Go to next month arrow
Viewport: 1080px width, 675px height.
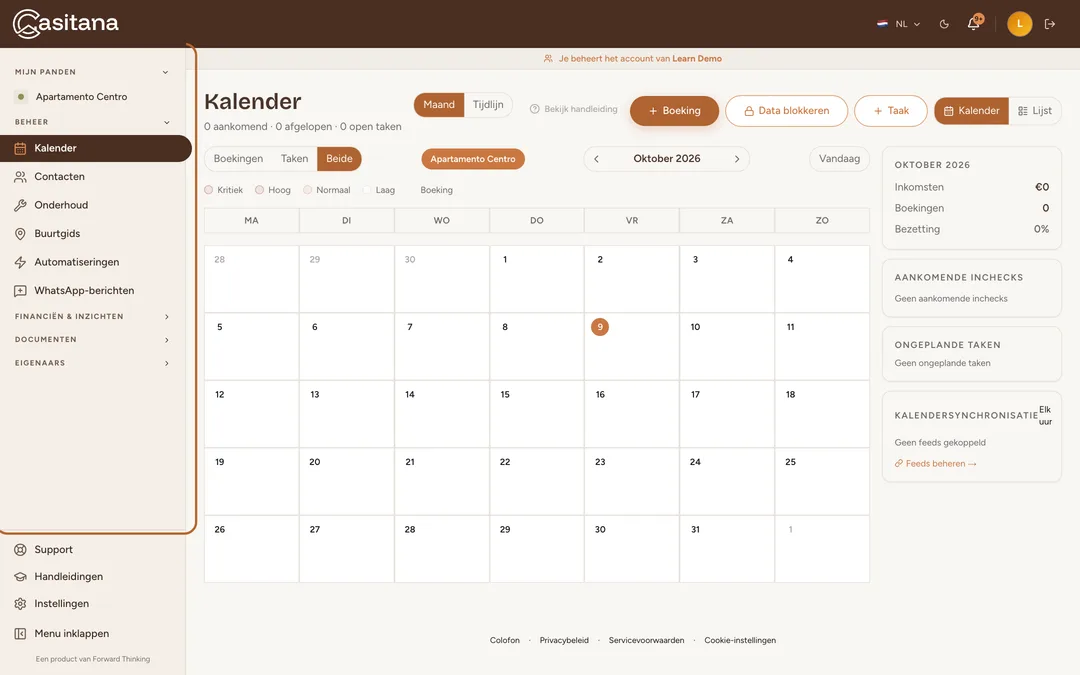(x=737, y=158)
